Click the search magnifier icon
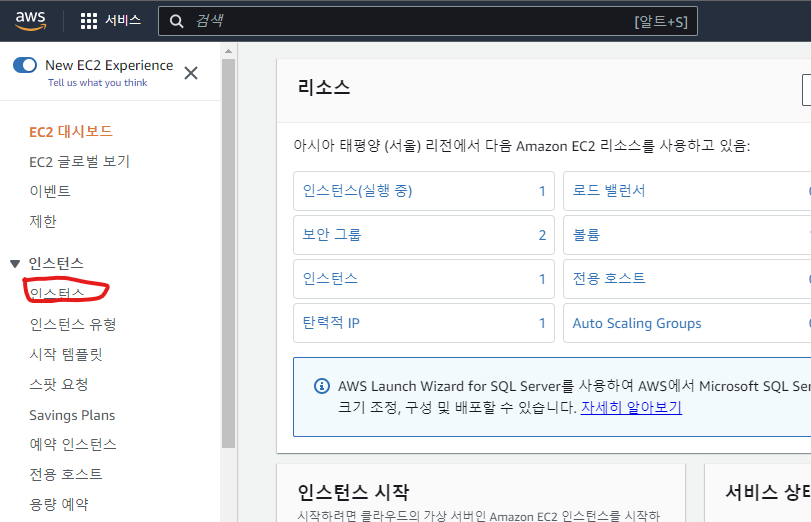Image resolution: width=811 pixels, height=522 pixels. 176,21
